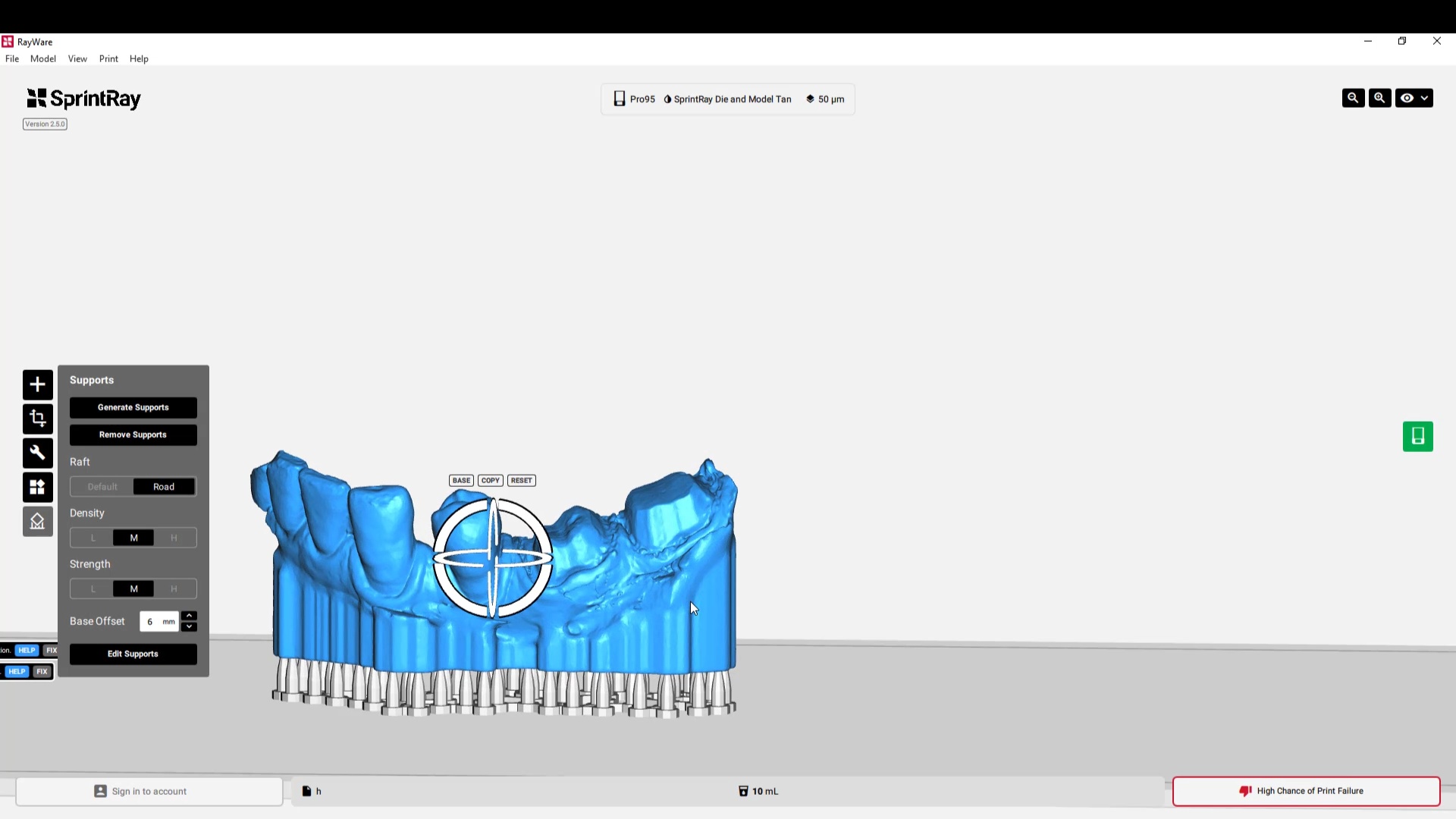
Task: Open the layout arrangement tool icon
Action: tap(37, 487)
